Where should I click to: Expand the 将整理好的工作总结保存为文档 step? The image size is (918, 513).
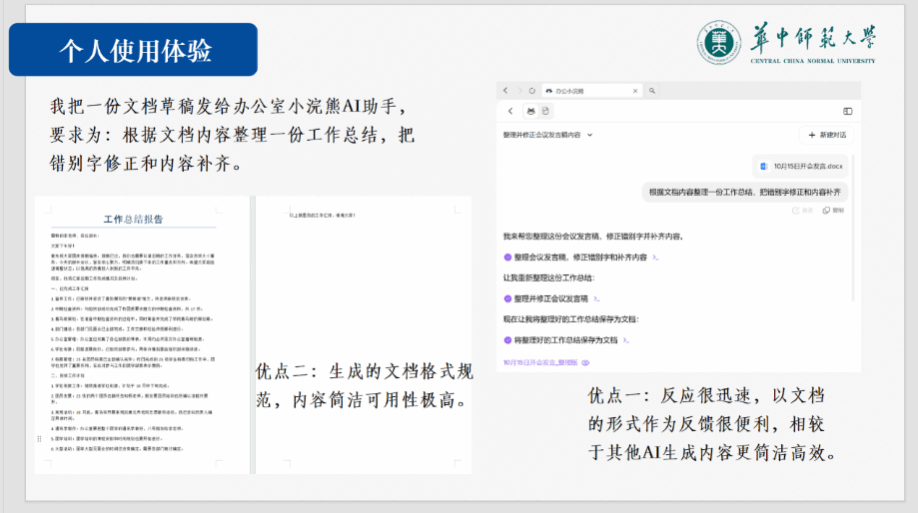627,339
